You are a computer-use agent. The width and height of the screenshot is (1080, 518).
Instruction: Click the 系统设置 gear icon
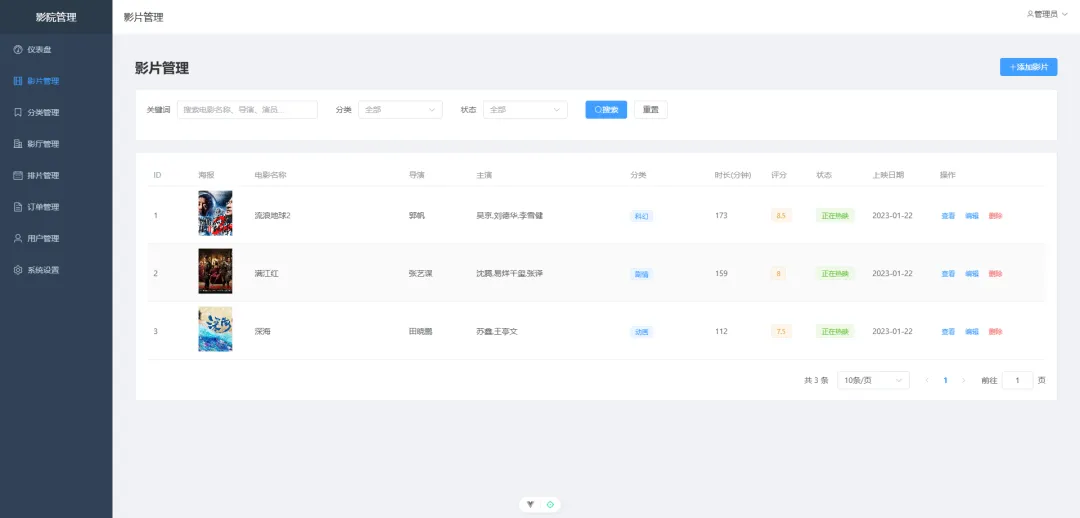(18, 270)
